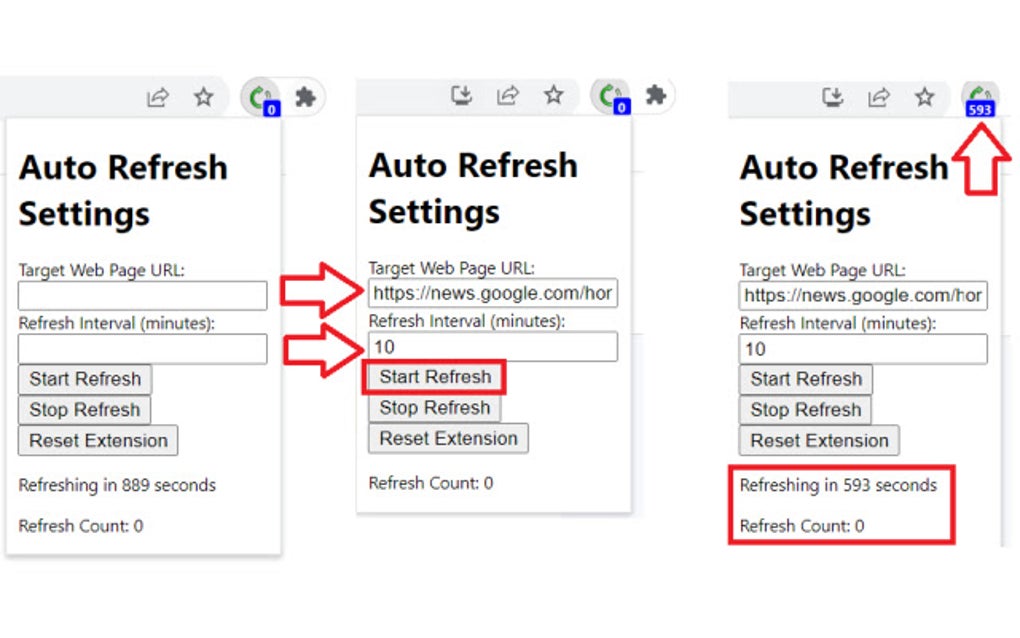Select the Target Web Page URL field containing news.google.com
The height and width of the screenshot is (638, 1020).
[492, 293]
